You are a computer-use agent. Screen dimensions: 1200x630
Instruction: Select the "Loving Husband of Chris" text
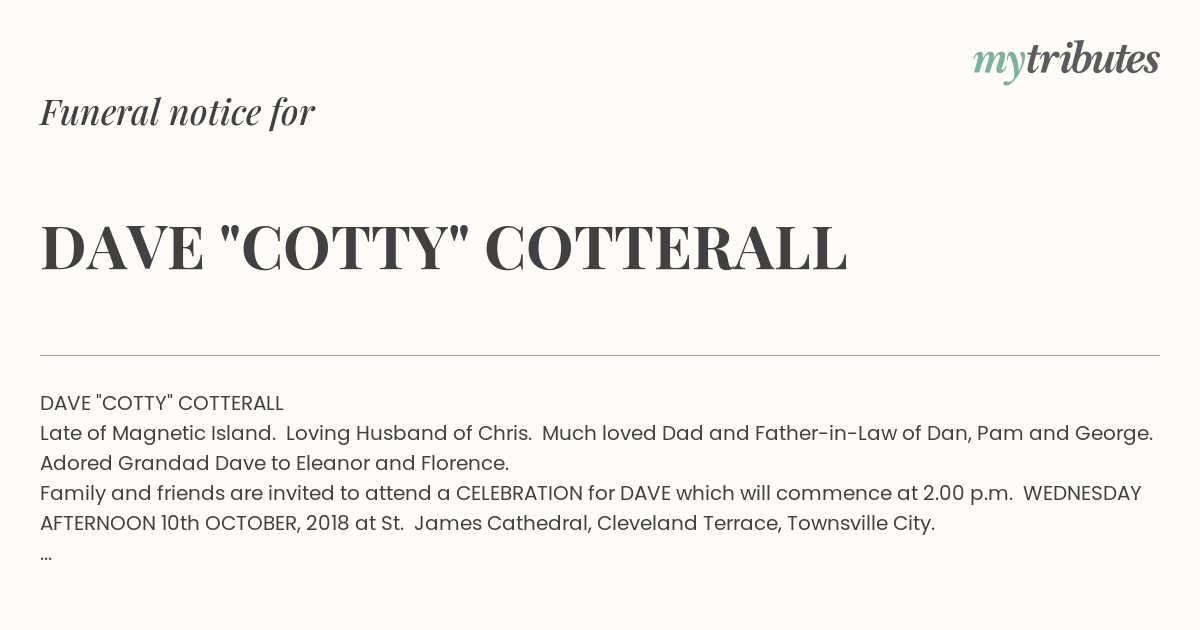point(409,434)
